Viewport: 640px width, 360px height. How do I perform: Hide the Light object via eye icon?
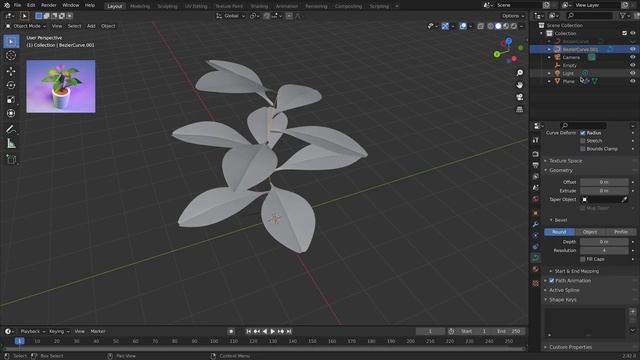click(x=632, y=73)
